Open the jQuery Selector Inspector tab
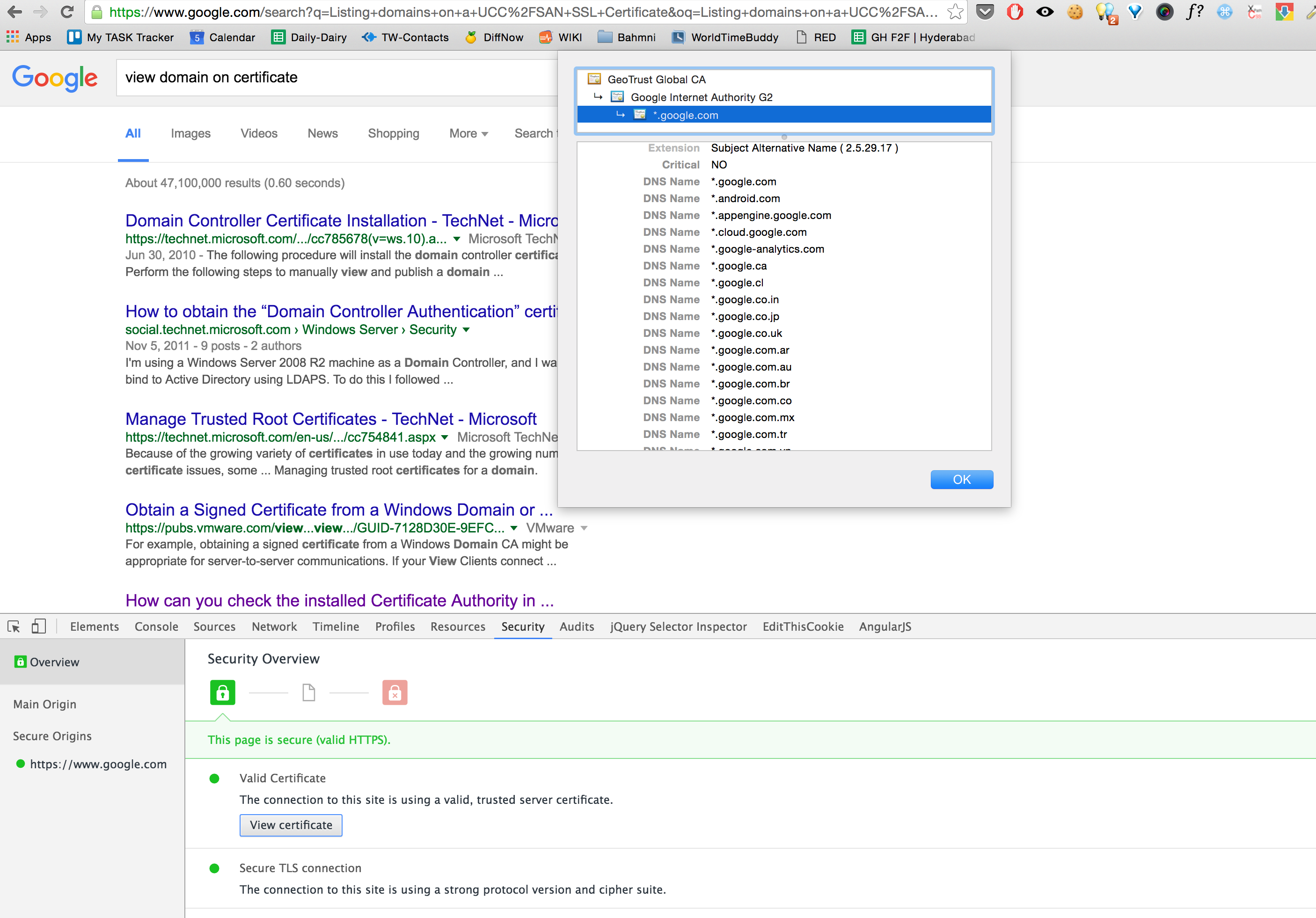1316x918 pixels. pyautogui.click(x=679, y=627)
